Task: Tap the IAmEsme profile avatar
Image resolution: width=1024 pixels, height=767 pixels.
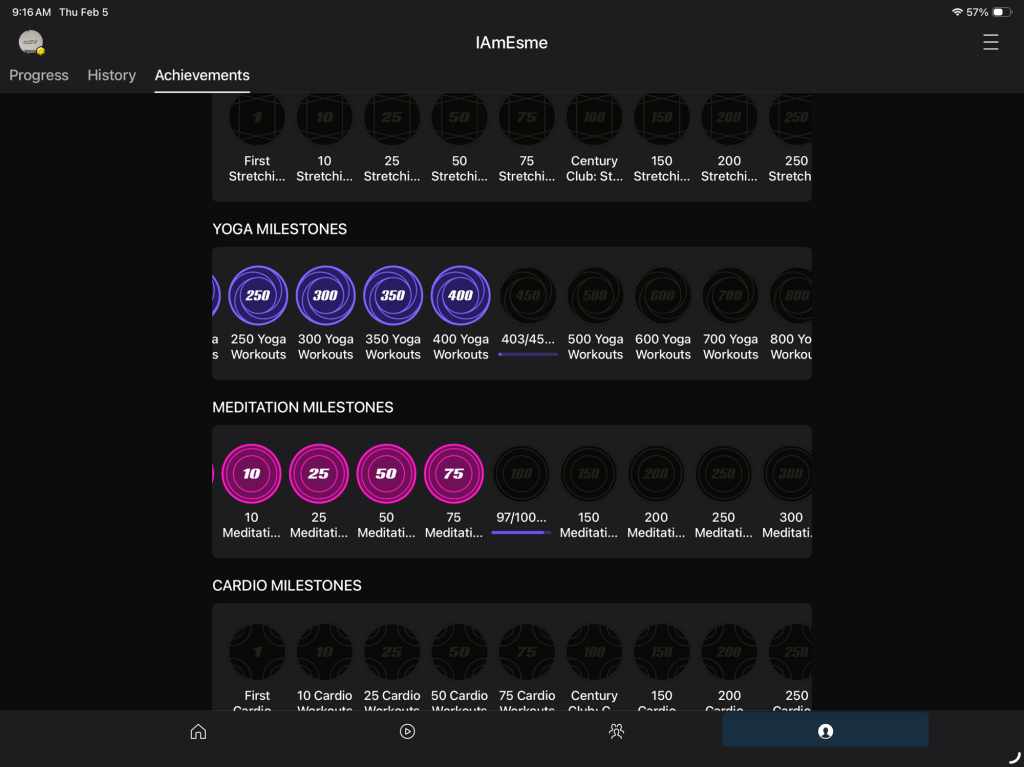Action: 32,43
